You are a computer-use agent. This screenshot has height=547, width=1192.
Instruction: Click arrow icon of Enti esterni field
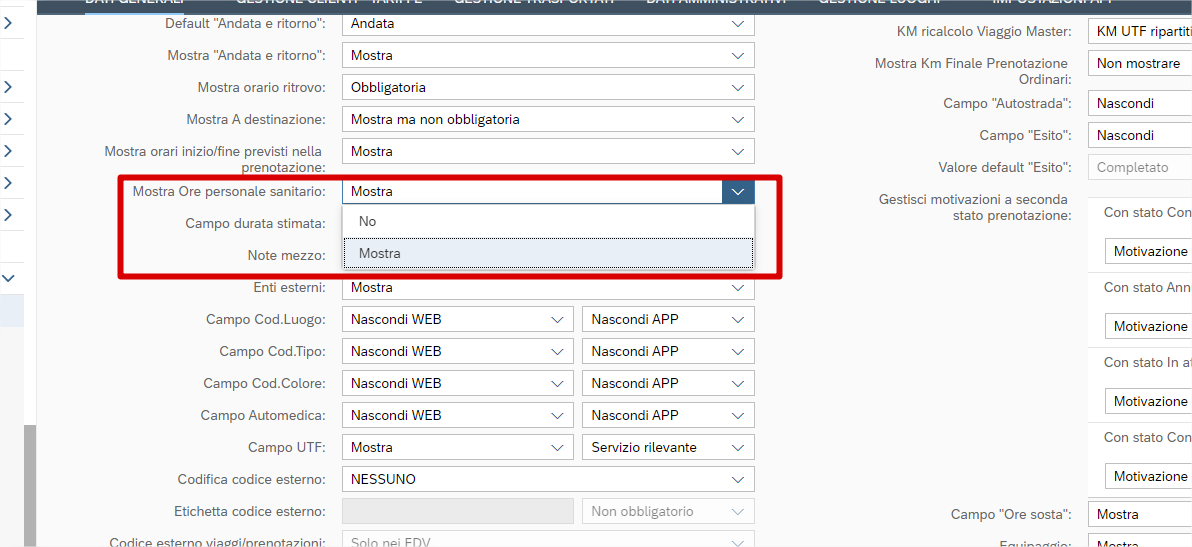738,287
